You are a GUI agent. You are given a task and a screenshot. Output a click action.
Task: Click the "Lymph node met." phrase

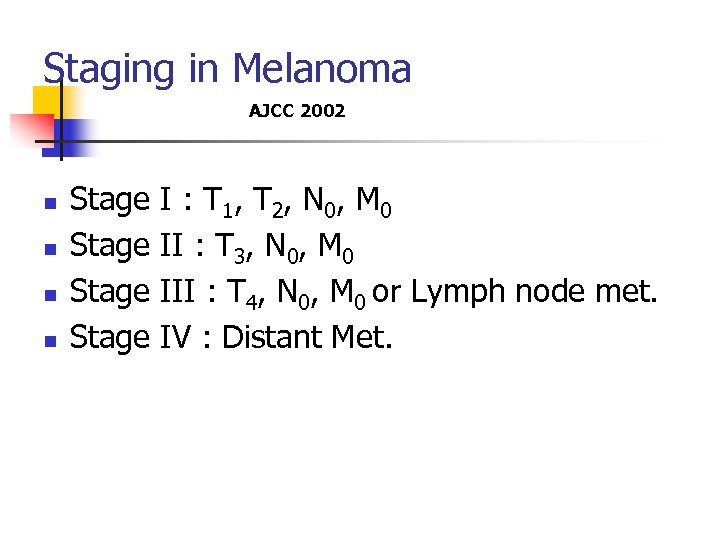coord(534,293)
